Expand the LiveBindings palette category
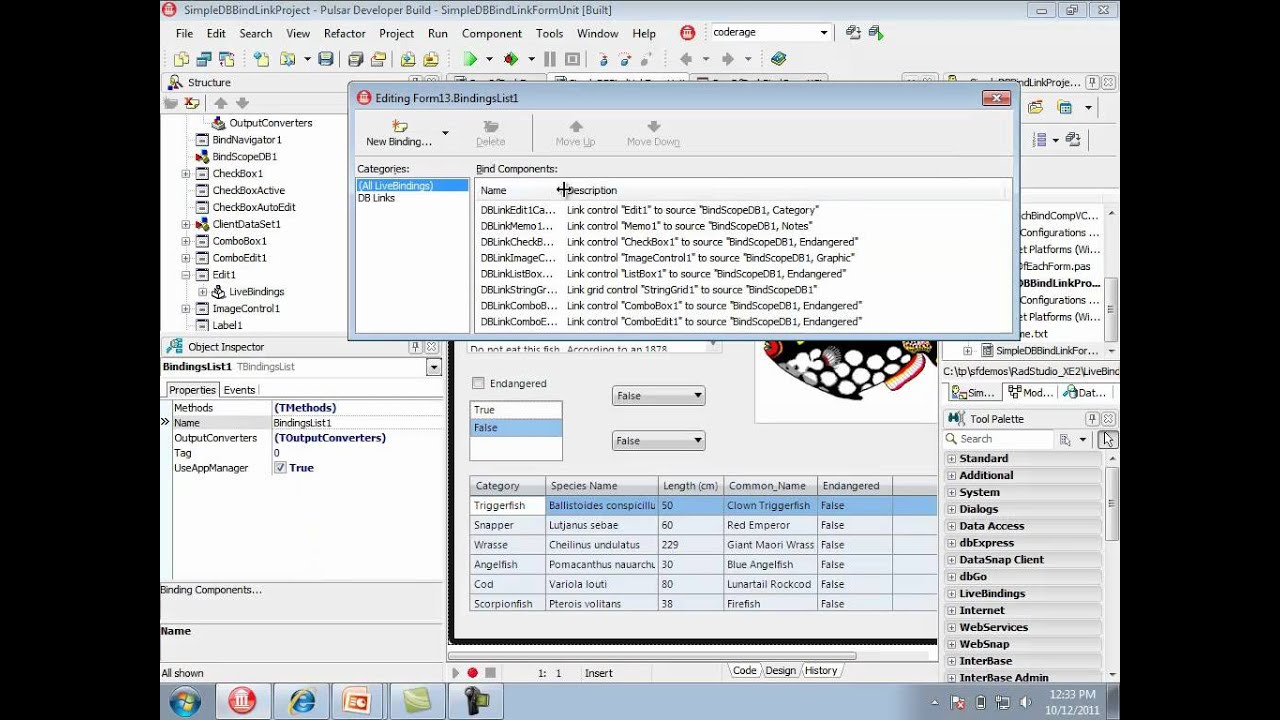 pyautogui.click(x=951, y=594)
